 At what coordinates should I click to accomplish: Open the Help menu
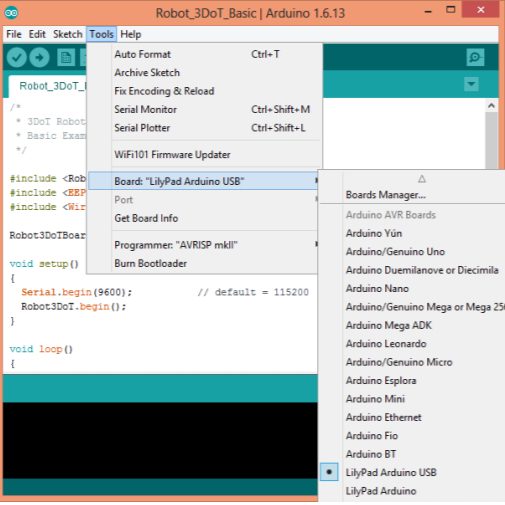tap(131, 34)
